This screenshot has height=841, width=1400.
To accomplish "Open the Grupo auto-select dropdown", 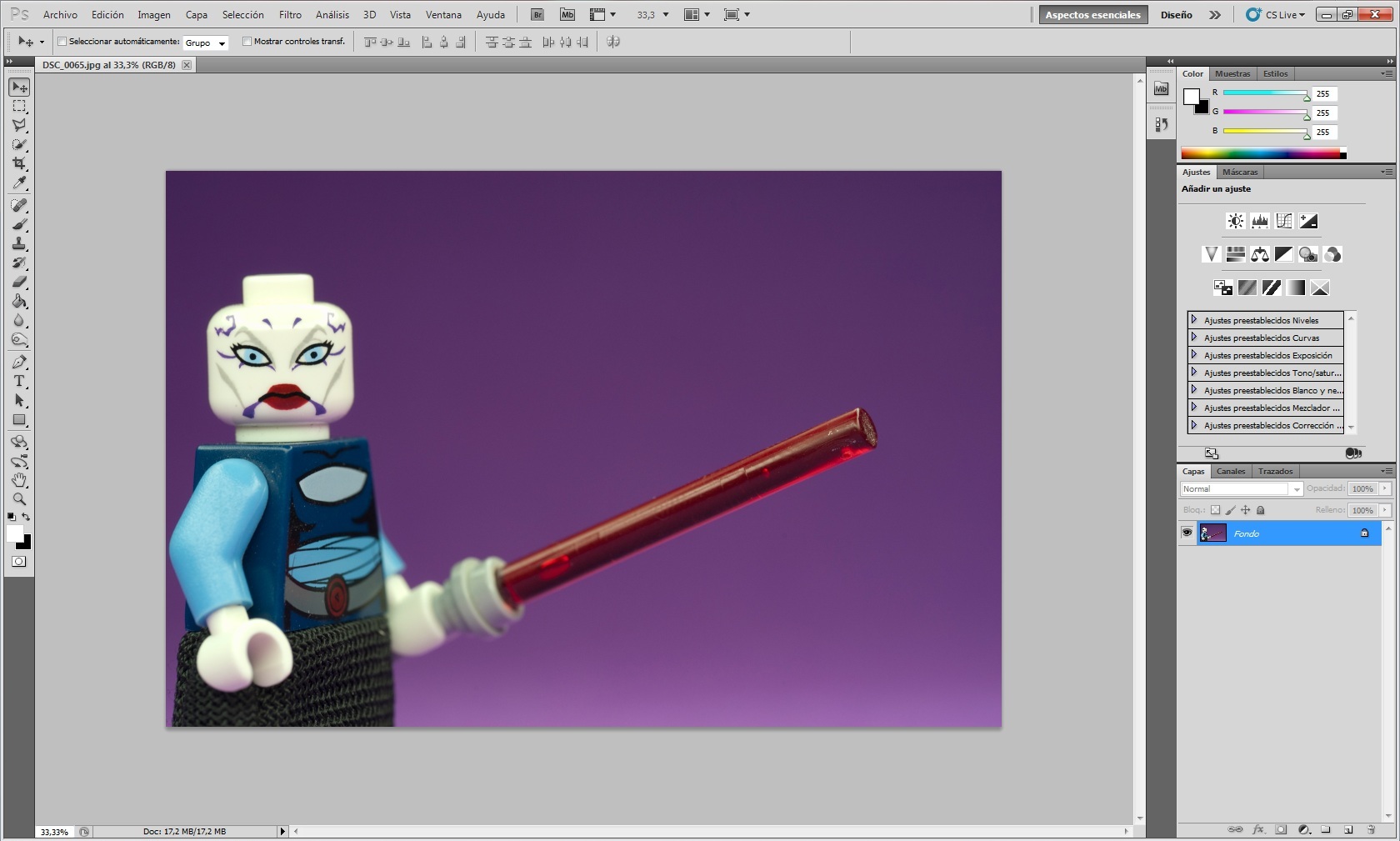I will click(x=205, y=43).
